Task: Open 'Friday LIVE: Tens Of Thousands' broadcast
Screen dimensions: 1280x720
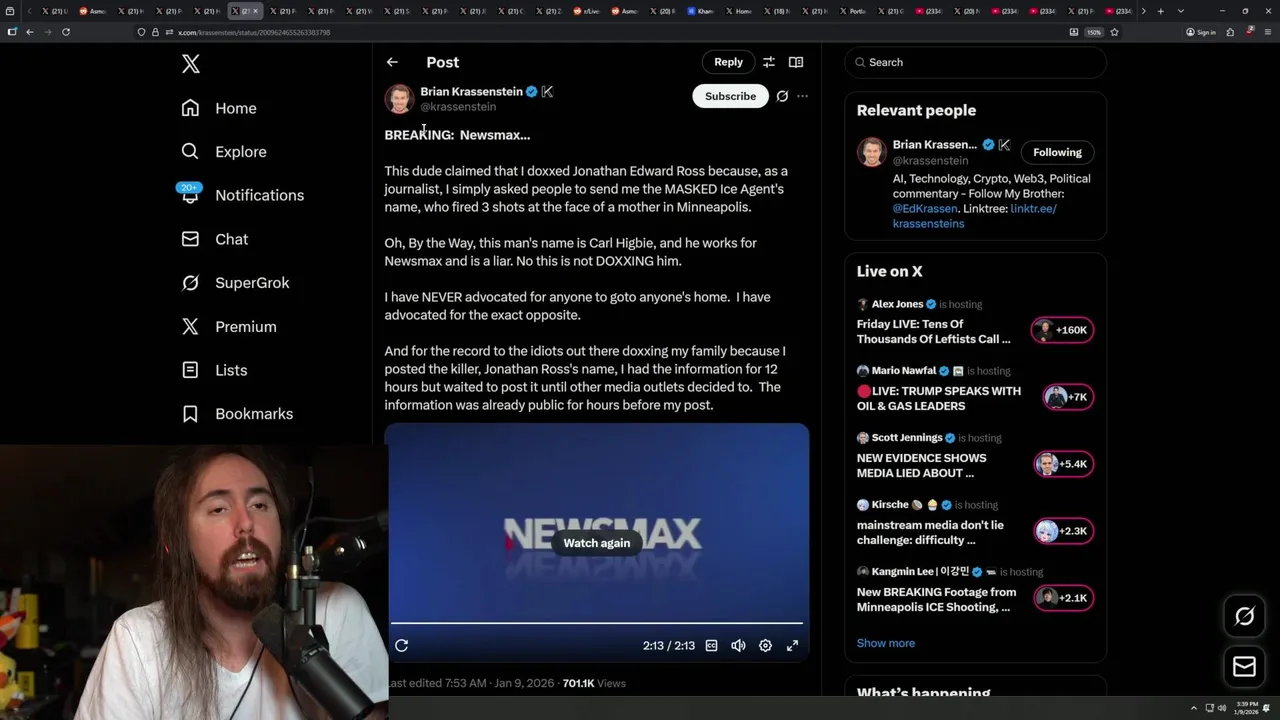Action: (934, 331)
